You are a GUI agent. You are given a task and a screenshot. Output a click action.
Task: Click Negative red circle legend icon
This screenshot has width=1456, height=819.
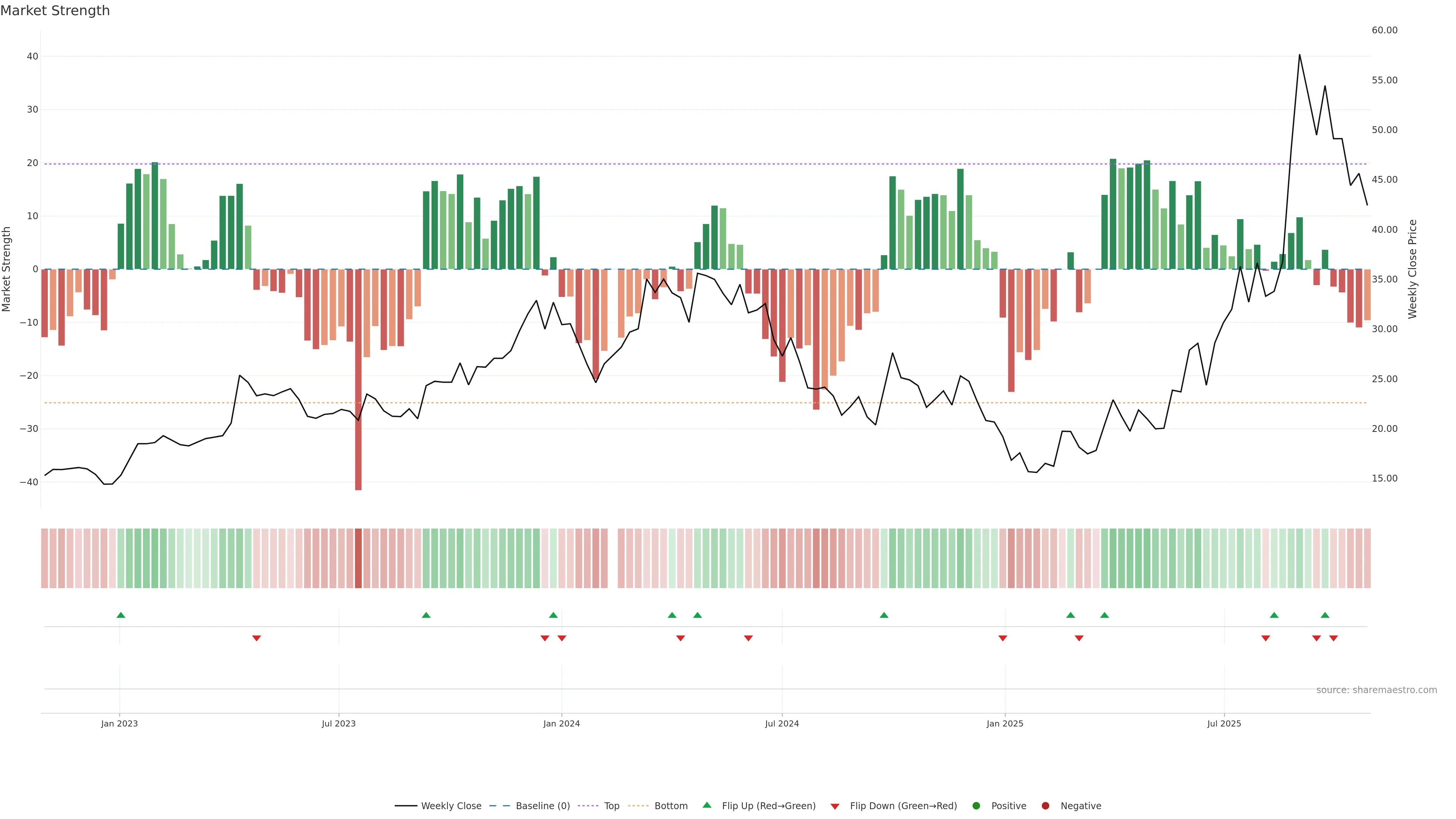(x=1045, y=806)
